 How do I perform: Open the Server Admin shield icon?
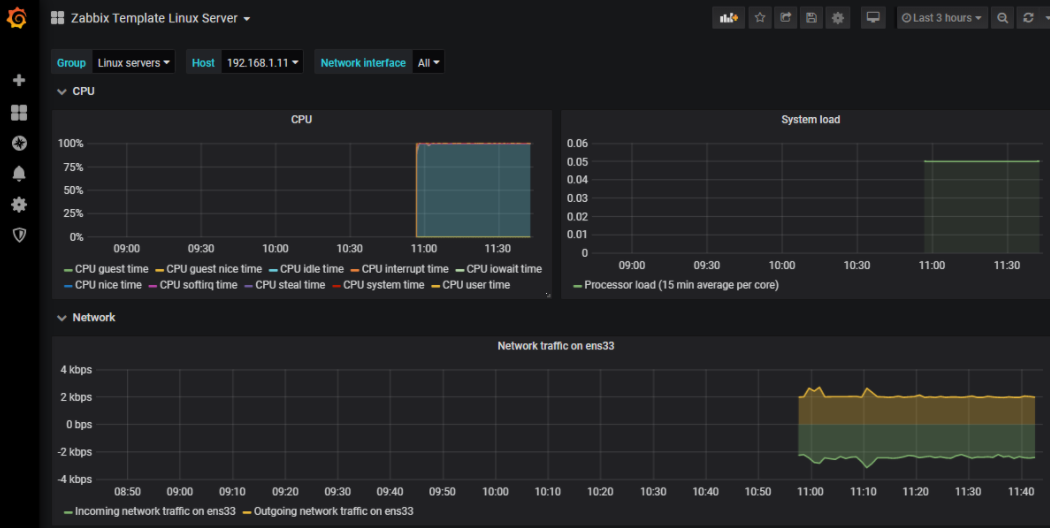pos(19,235)
